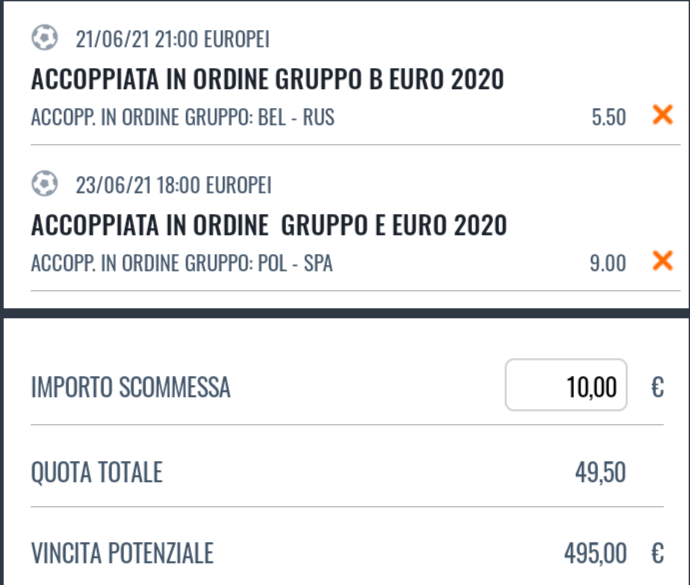Click the euro symbol beside the stake field

(657, 387)
